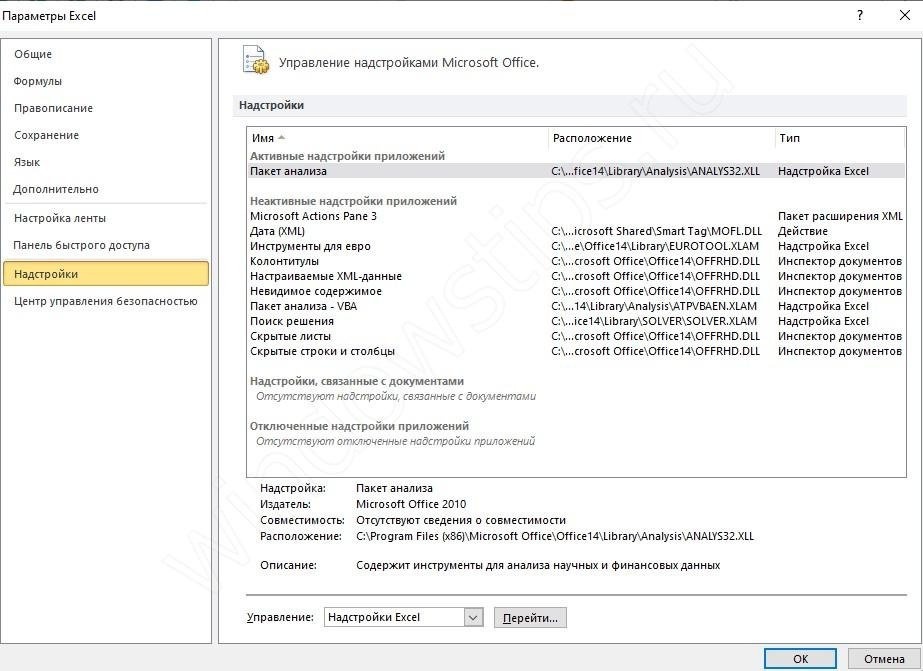Sort the list by the Имя column header

coord(263,138)
